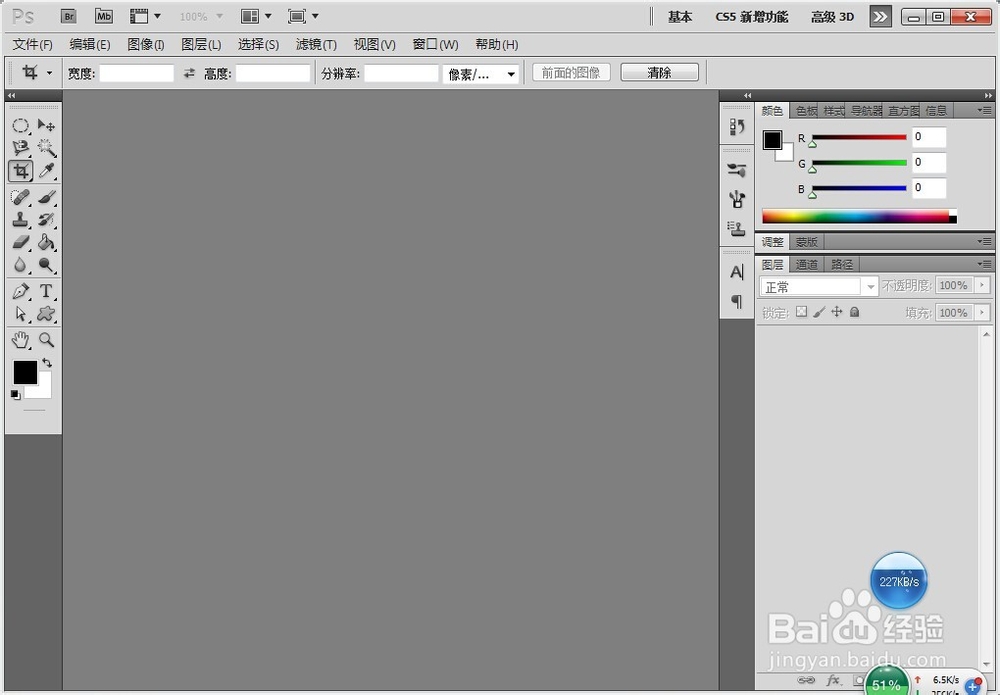The width and height of the screenshot is (1000, 695).
Task: Open the Color panel options menu
Action: [984, 110]
